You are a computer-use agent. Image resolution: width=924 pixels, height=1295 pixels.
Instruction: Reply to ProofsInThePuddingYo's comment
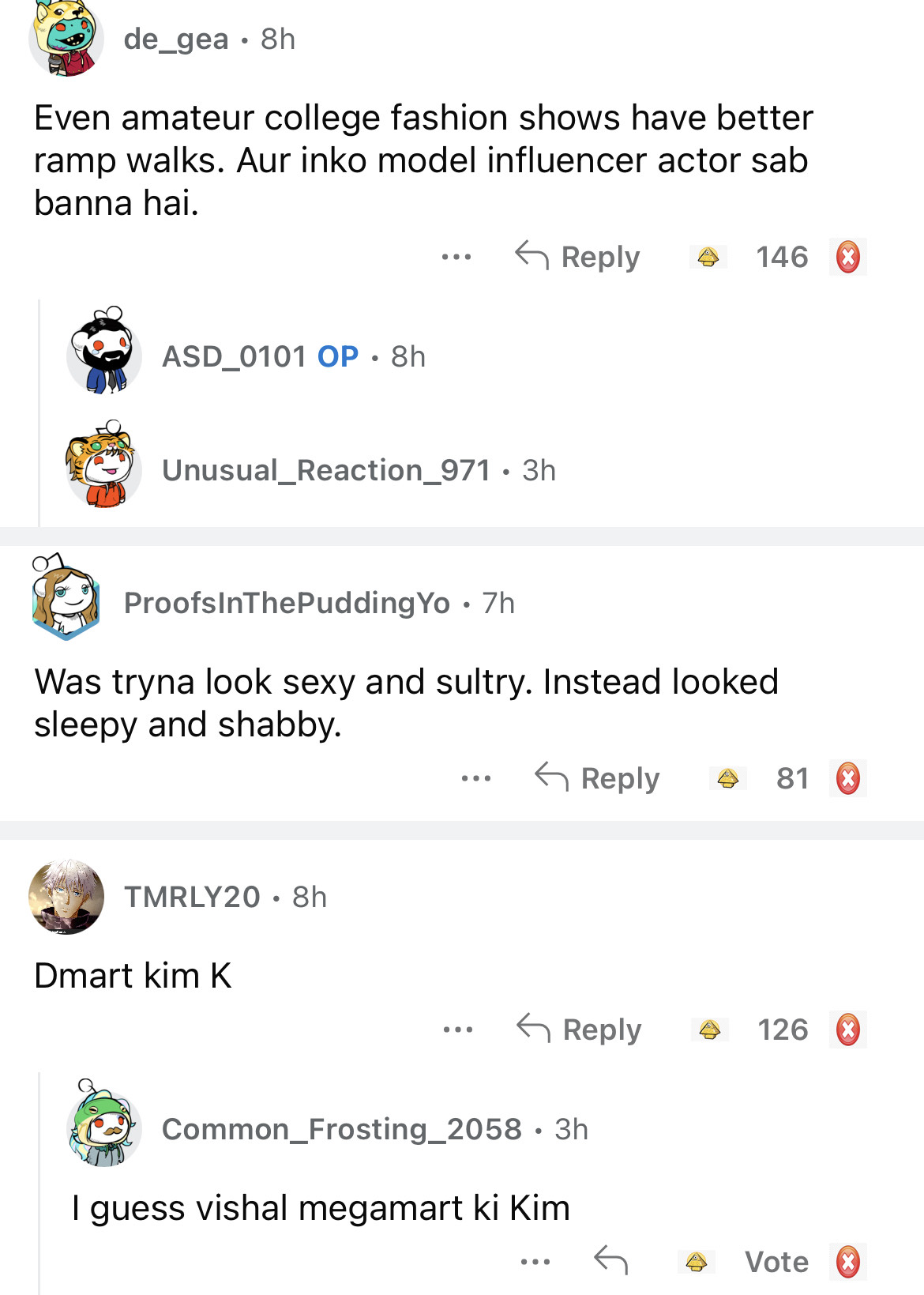click(x=597, y=778)
